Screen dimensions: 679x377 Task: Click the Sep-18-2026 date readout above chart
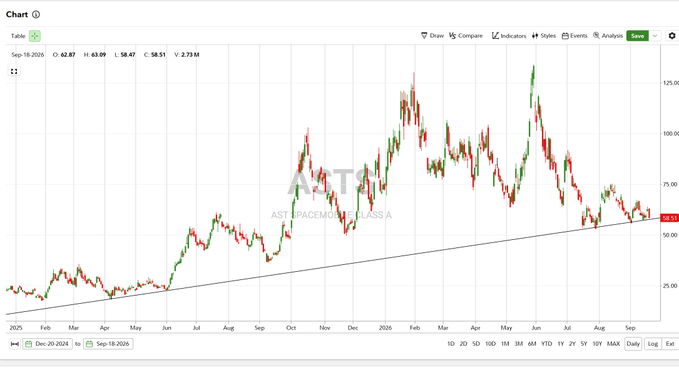pyautogui.click(x=28, y=55)
